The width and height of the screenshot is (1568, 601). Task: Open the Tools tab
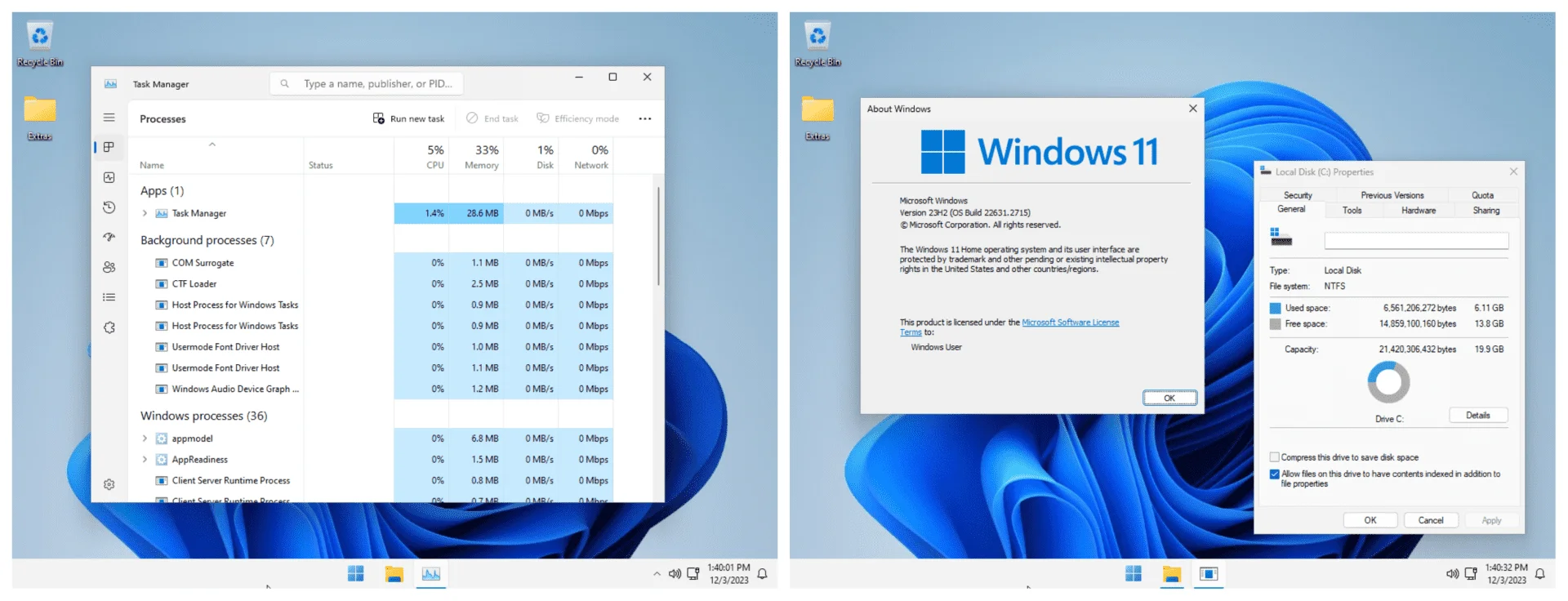click(x=1352, y=211)
